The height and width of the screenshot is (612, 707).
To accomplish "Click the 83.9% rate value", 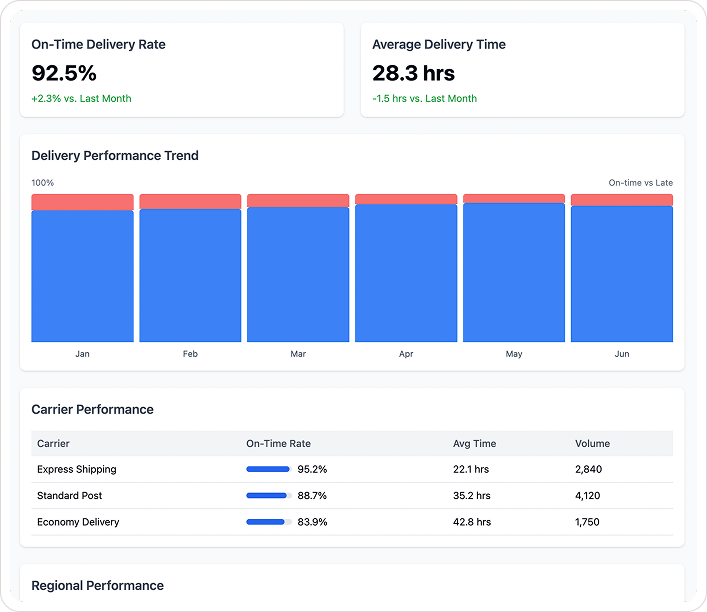I will pyautogui.click(x=312, y=522).
